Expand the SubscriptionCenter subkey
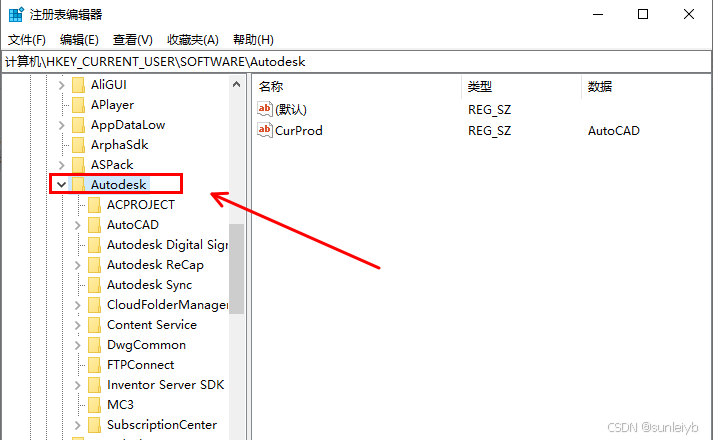 point(77,425)
